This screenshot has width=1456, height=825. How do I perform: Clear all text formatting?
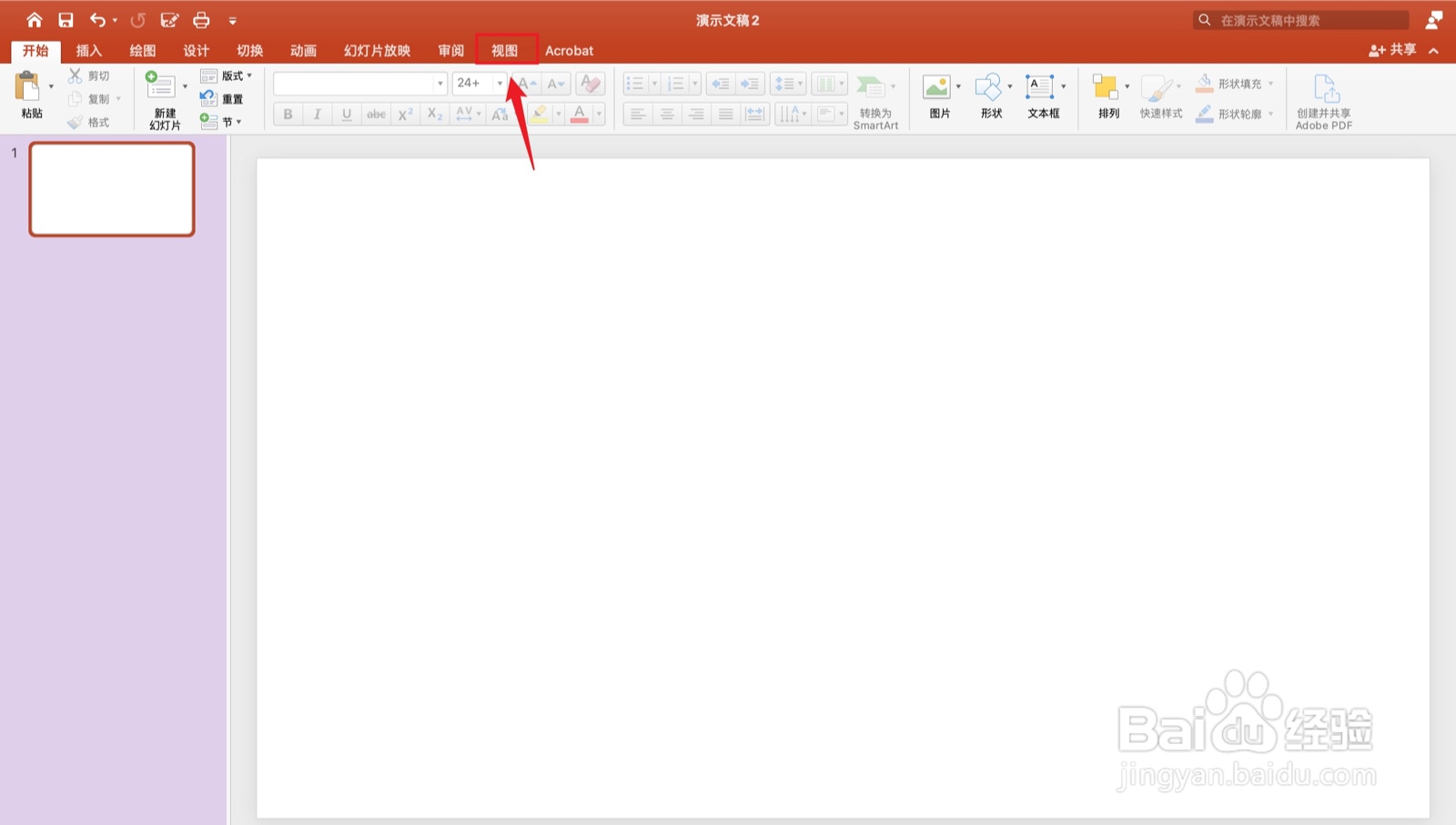[591, 84]
